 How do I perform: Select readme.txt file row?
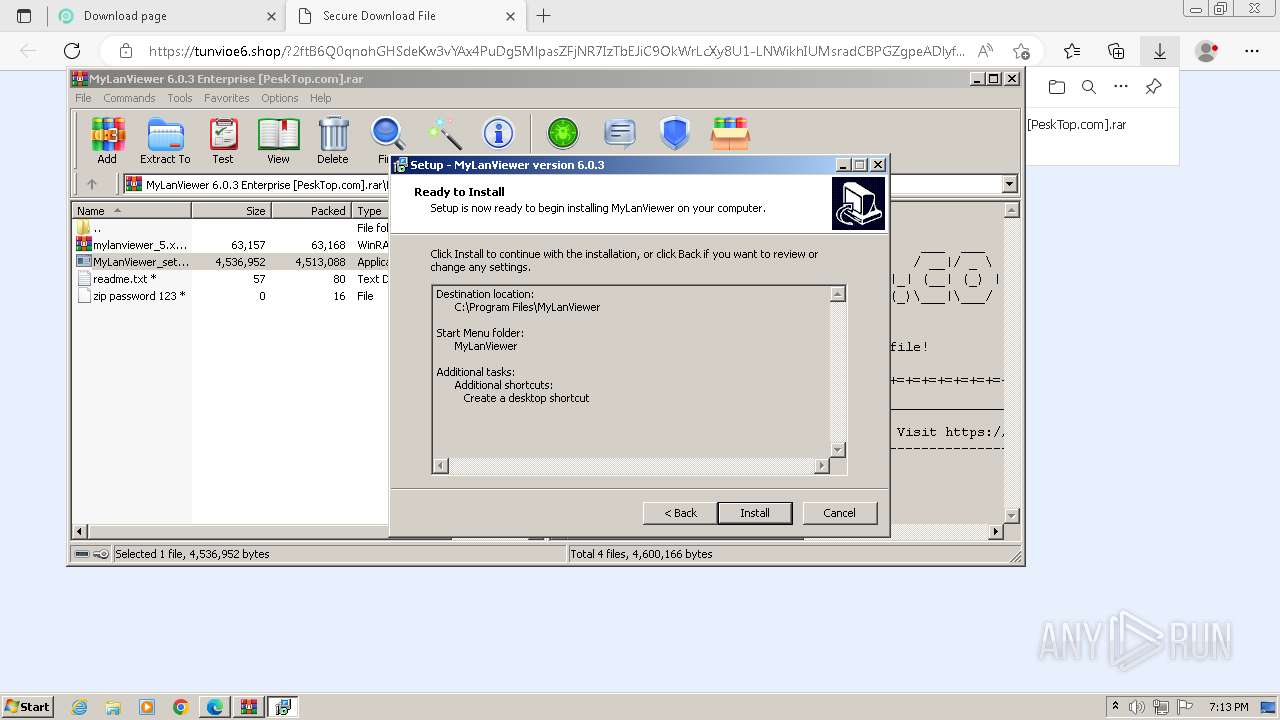pyautogui.click(x=231, y=279)
